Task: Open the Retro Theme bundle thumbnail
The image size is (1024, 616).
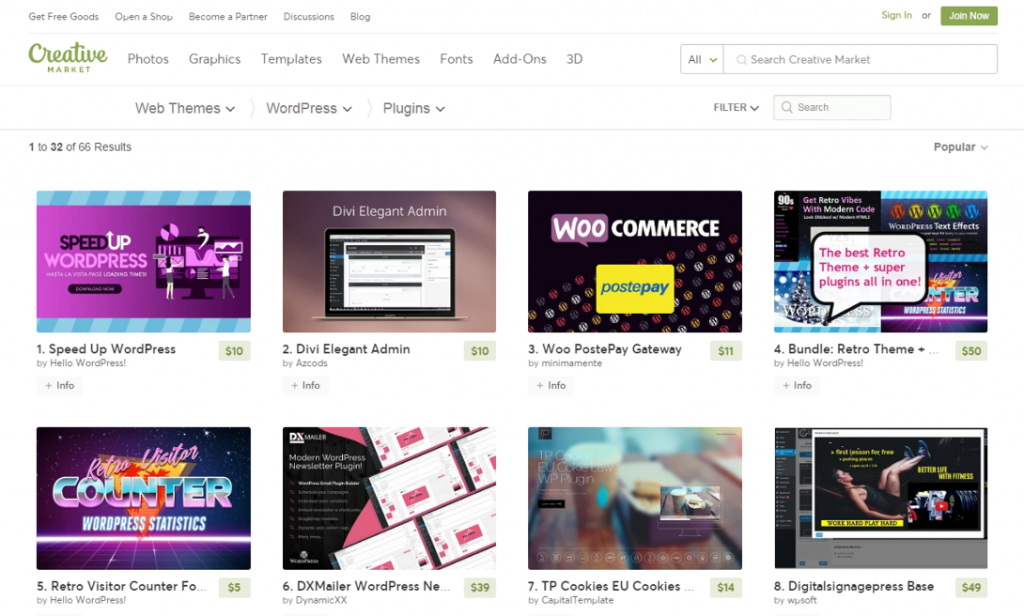Action: pos(880,261)
